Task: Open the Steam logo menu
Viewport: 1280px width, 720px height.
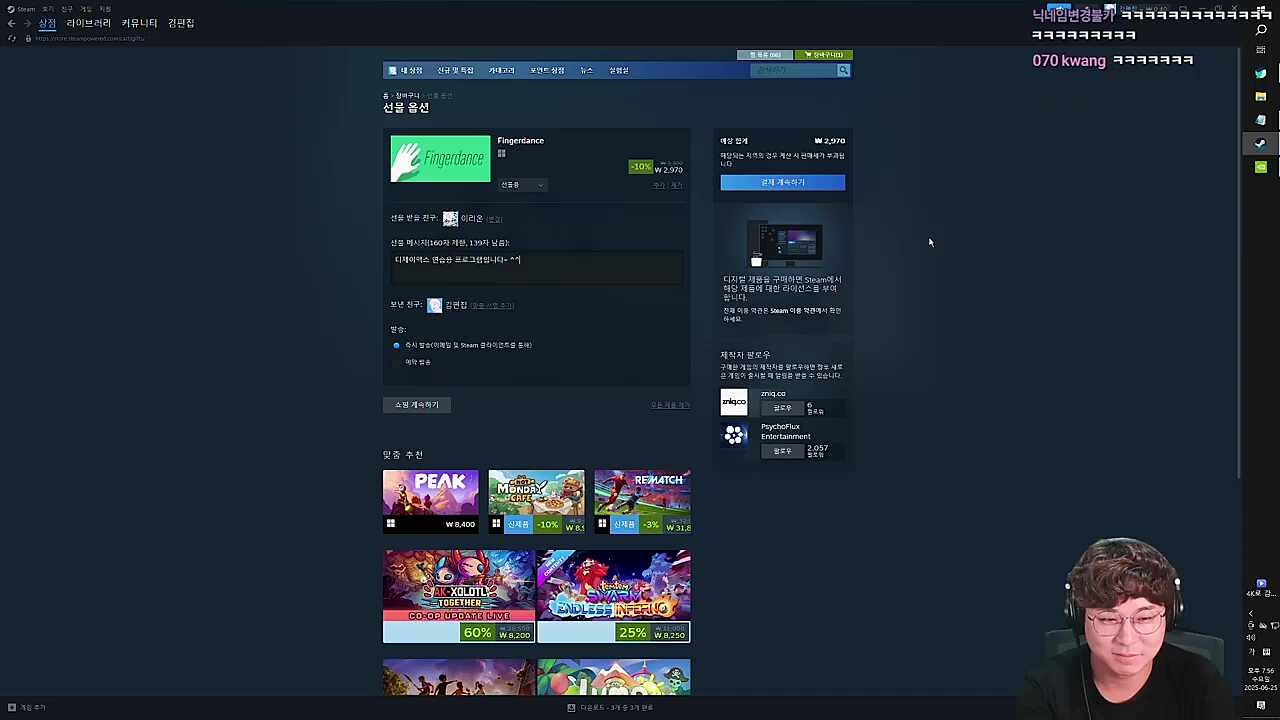Action: coord(20,9)
